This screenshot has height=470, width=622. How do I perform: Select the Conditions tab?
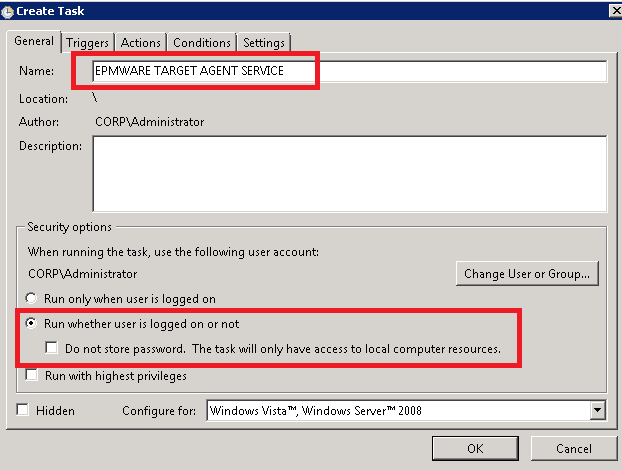[x=202, y=42]
